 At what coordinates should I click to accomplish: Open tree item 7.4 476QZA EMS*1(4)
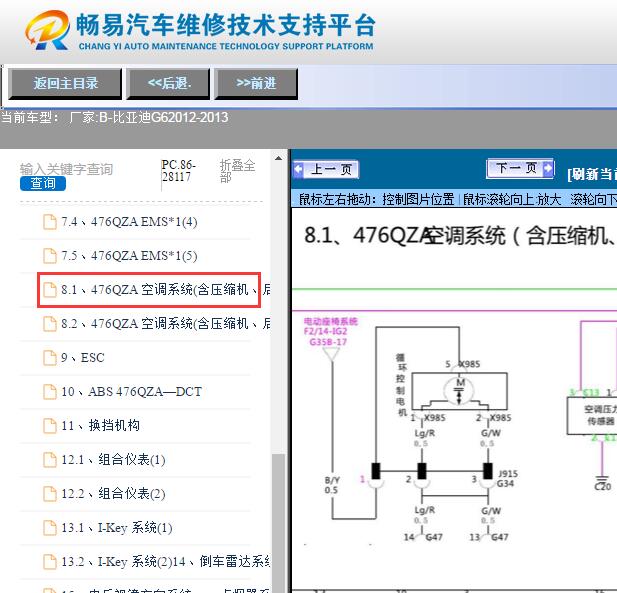(x=129, y=222)
